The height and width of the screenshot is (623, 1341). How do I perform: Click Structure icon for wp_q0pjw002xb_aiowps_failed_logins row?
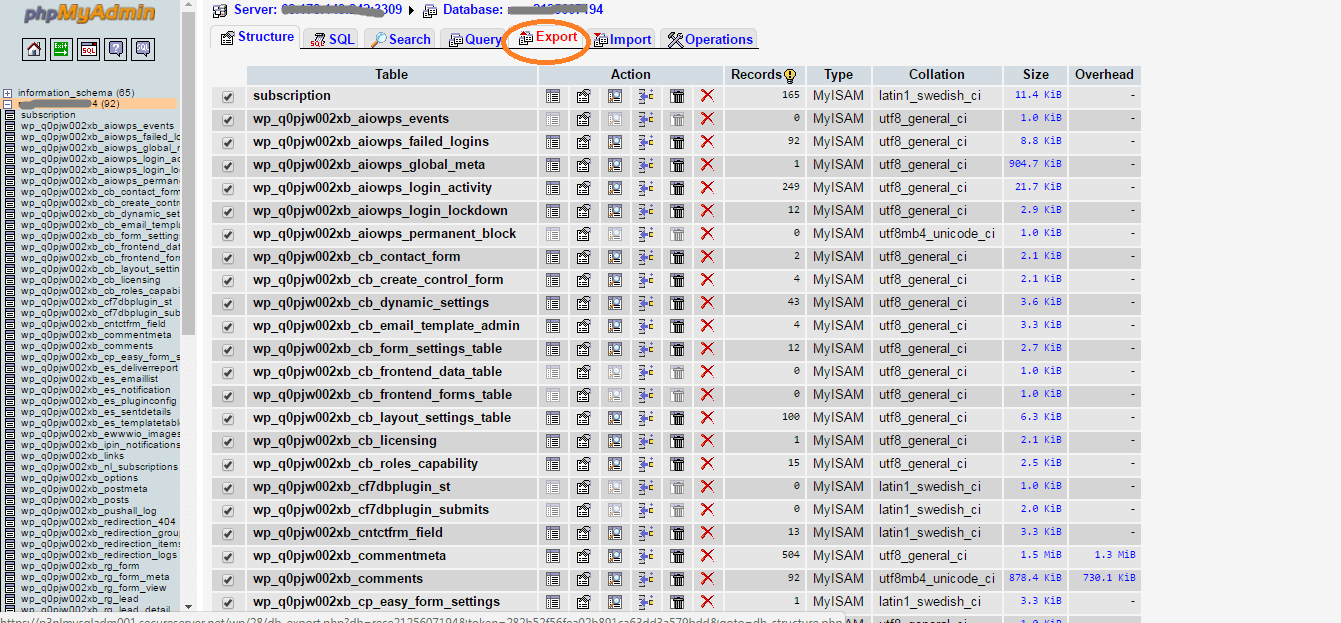584,142
